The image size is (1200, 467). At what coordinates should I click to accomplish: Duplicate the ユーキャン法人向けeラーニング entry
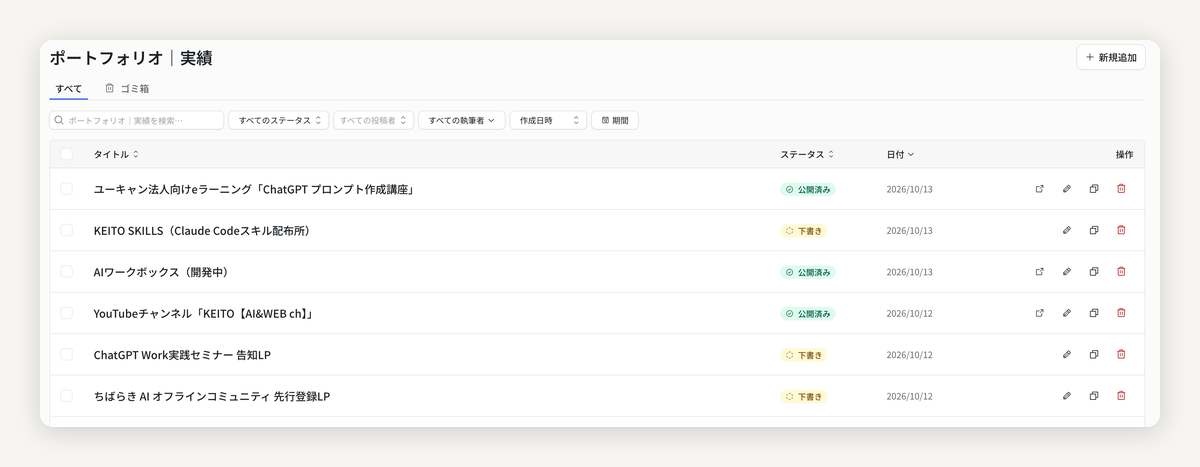tap(1094, 188)
